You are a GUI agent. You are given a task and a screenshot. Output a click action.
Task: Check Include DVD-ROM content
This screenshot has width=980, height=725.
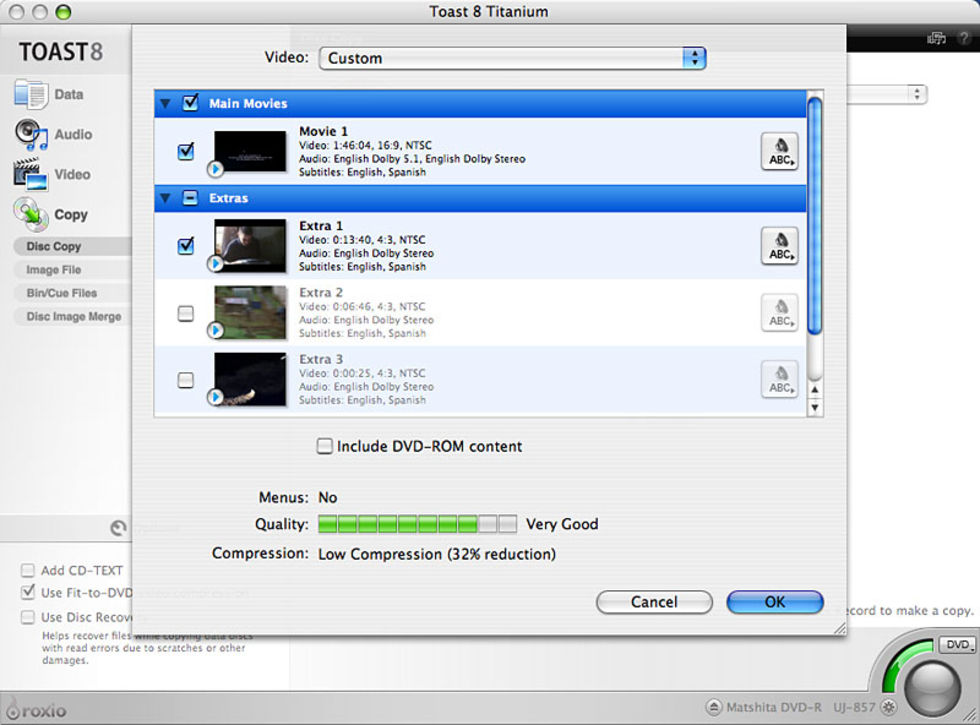pyautogui.click(x=325, y=447)
